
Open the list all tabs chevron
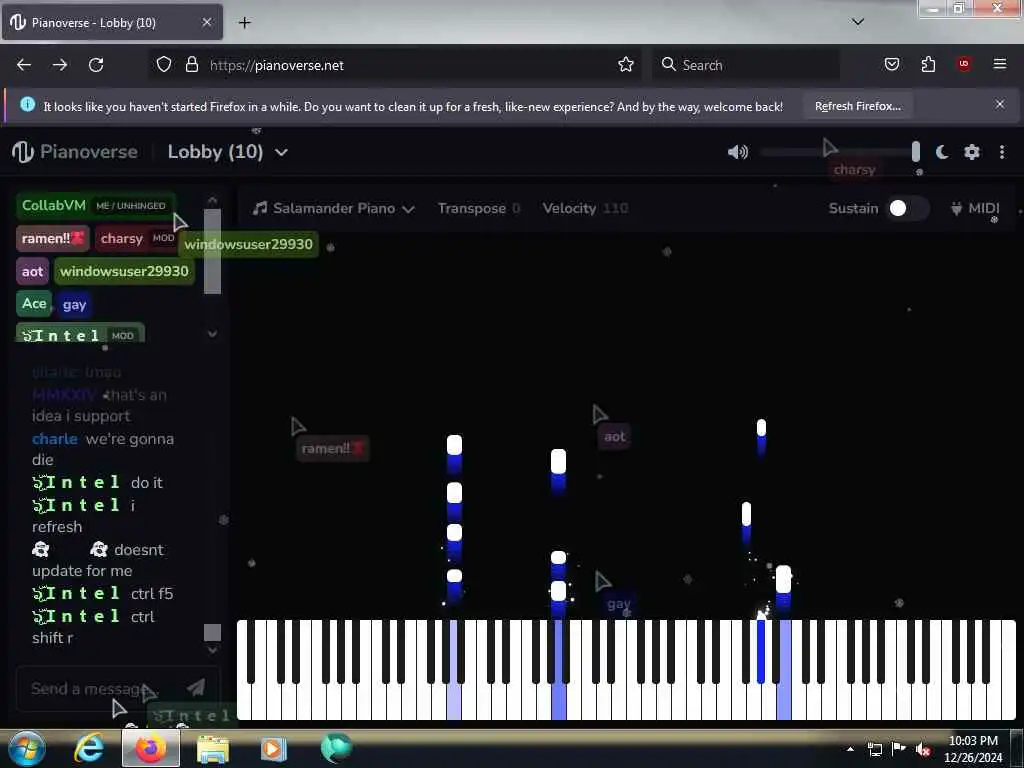click(x=858, y=22)
